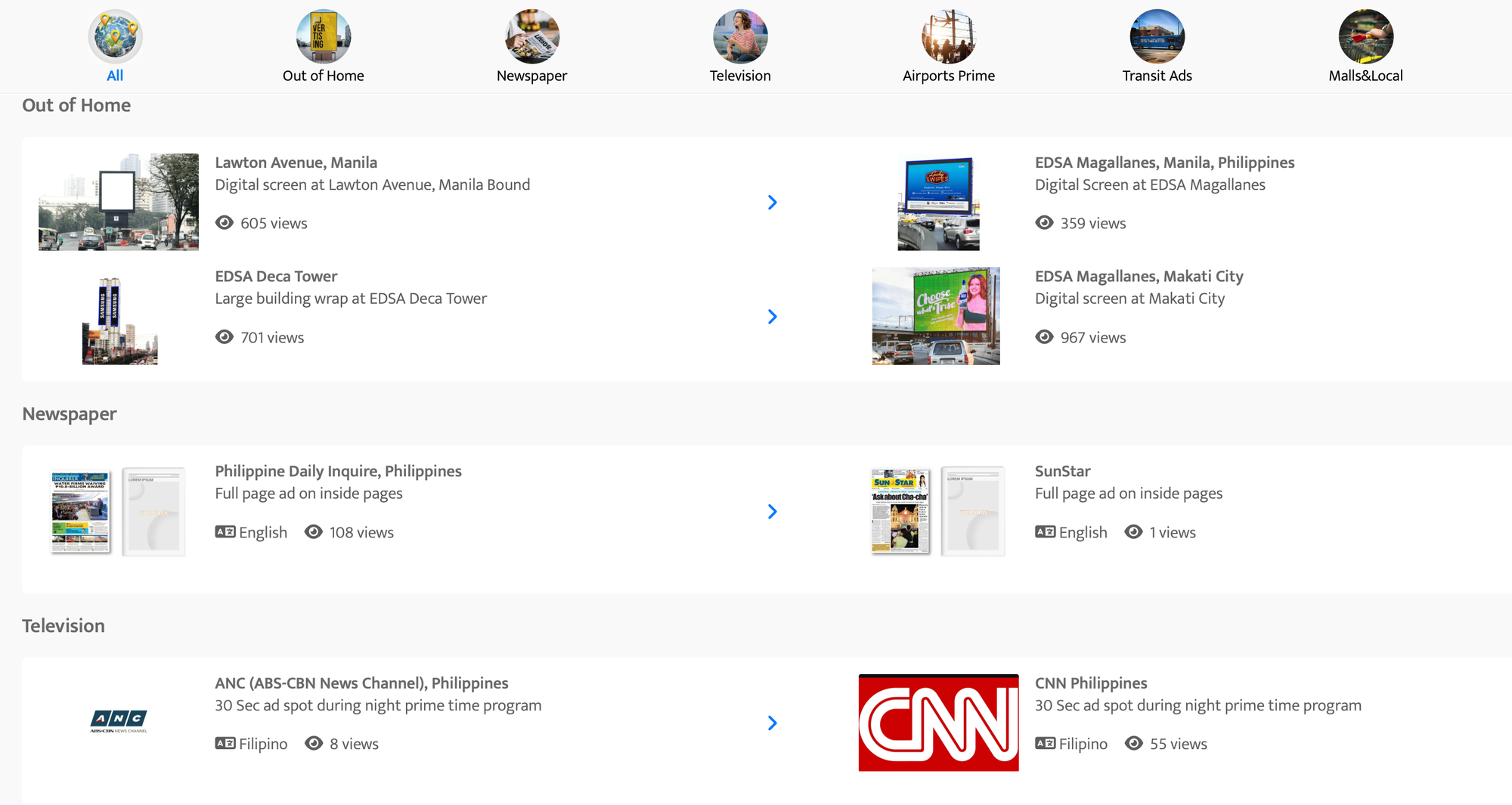Click the '967 views' count

pyautogui.click(x=1093, y=338)
